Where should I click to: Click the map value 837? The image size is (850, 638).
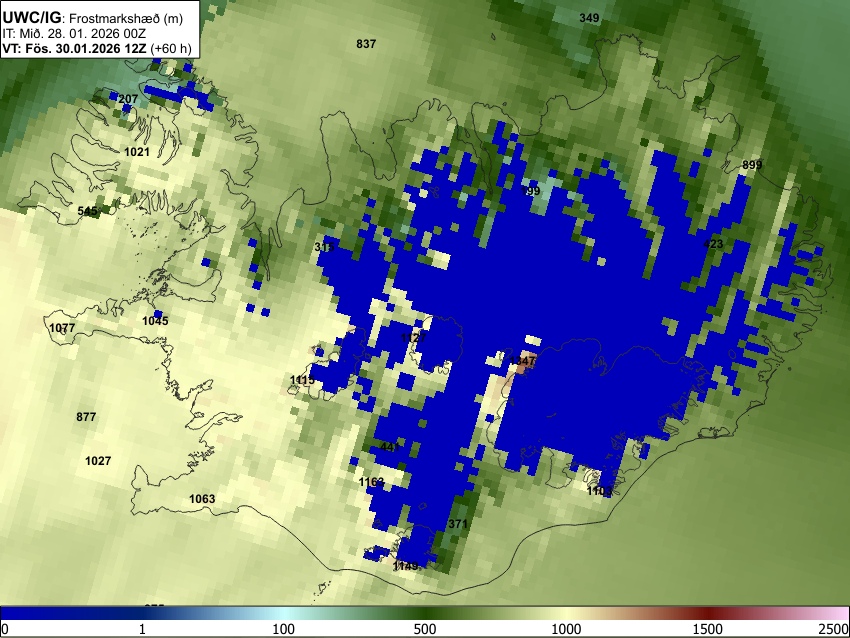tap(366, 44)
